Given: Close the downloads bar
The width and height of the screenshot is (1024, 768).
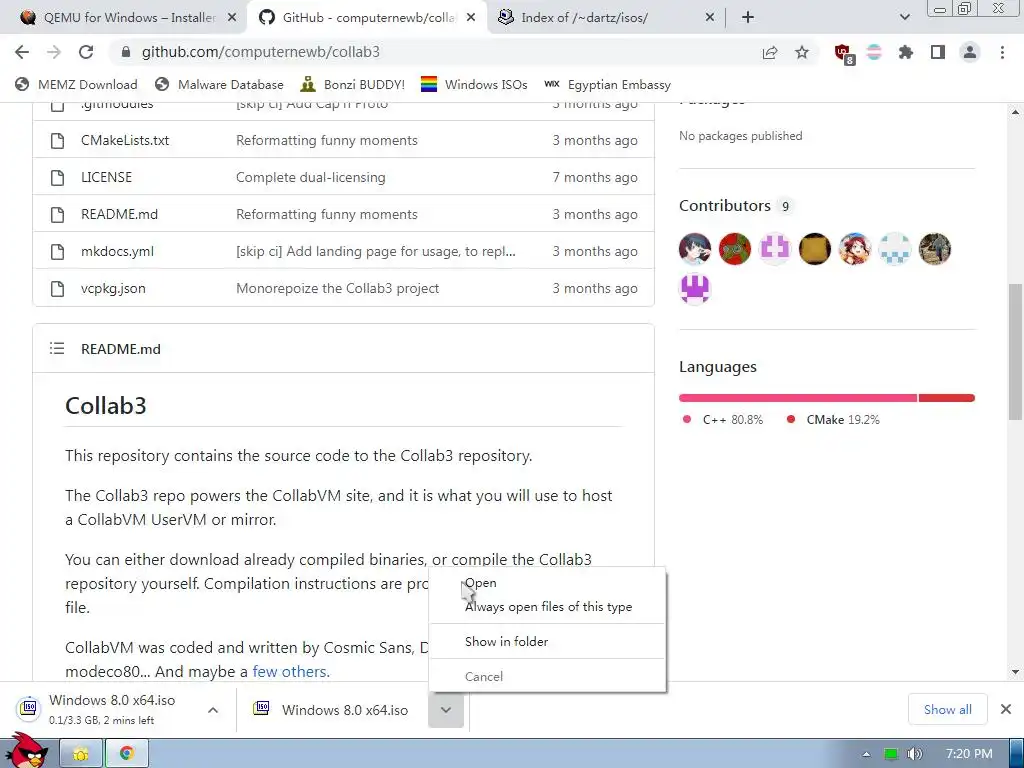Looking at the screenshot, I should [1006, 709].
